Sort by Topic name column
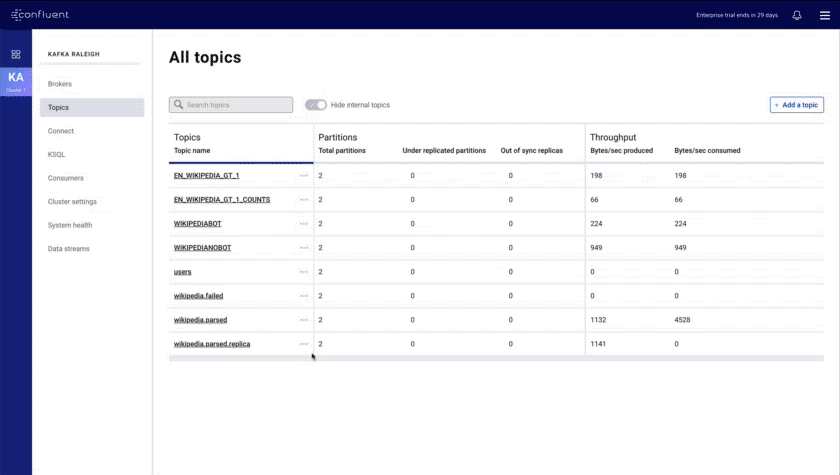 [x=192, y=150]
